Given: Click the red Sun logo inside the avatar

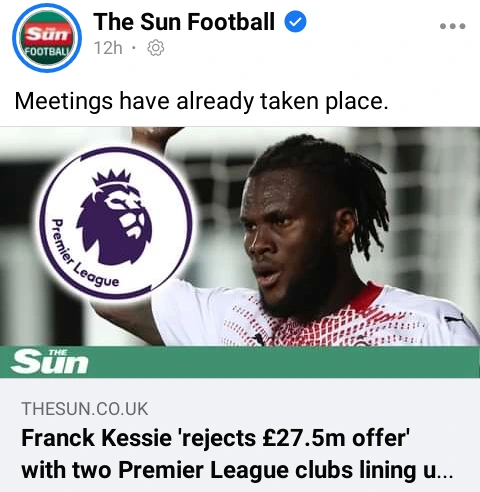Looking at the screenshot, I should tap(47, 35).
